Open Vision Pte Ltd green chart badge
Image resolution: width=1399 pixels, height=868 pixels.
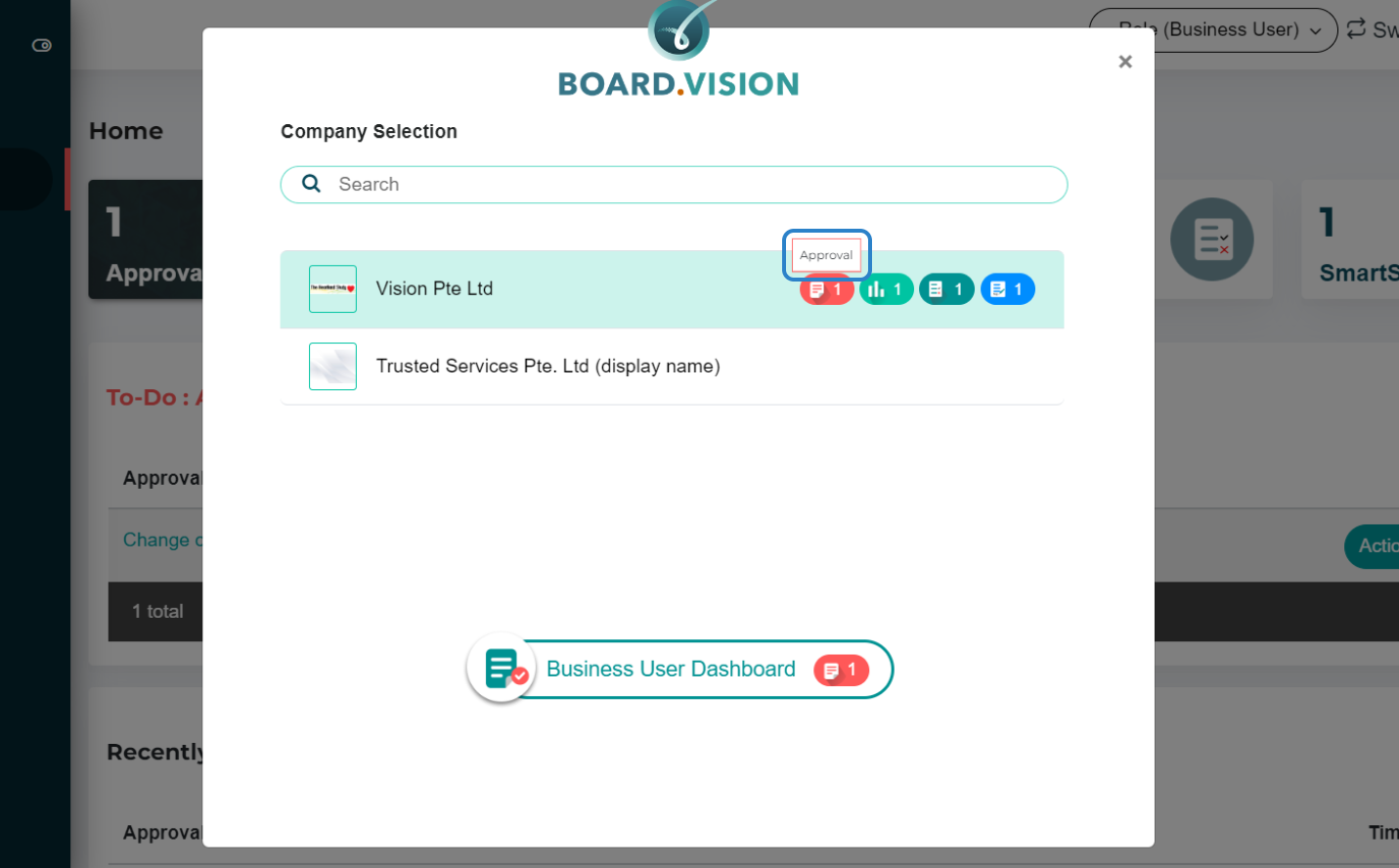click(887, 289)
